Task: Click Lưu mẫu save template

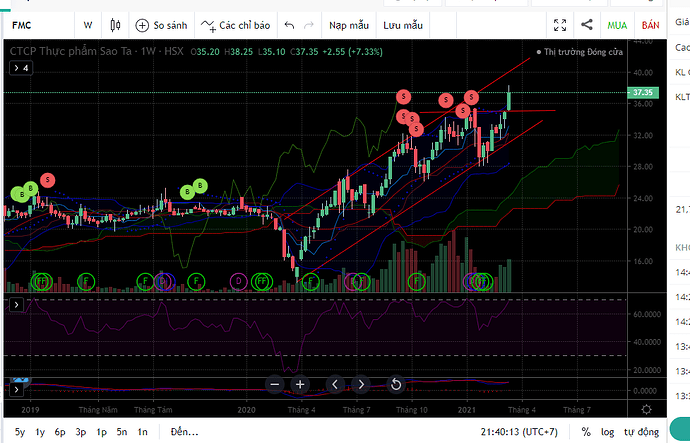Action: [x=403, y=25]
